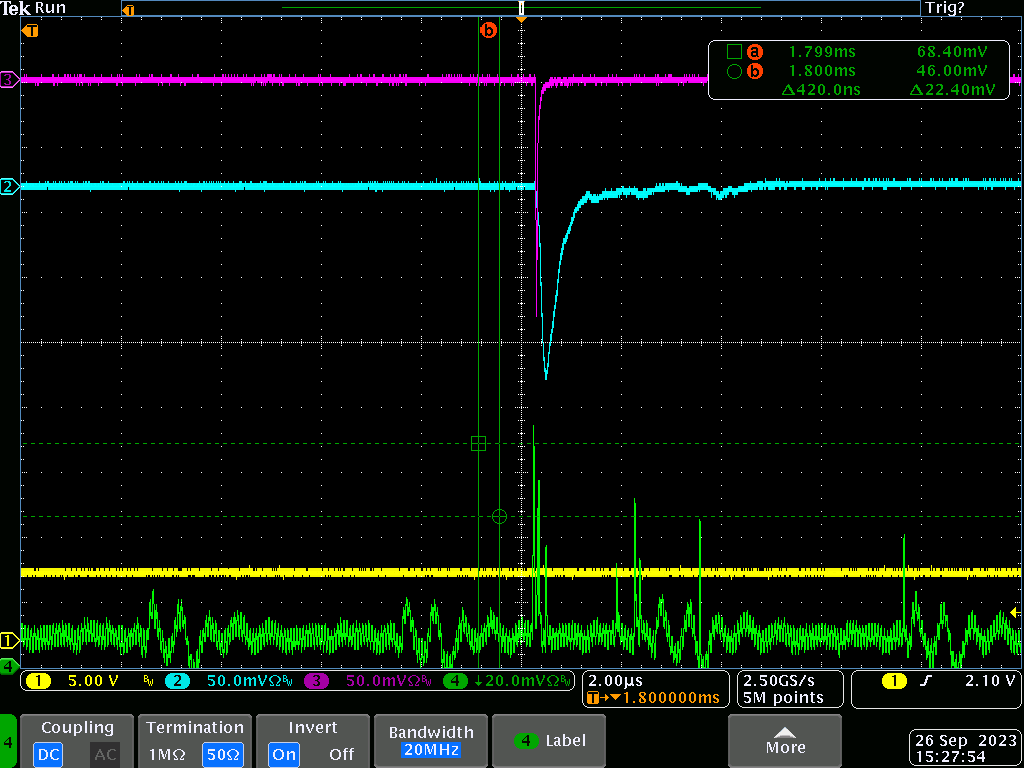Turn Invert On

pos(284,754)
